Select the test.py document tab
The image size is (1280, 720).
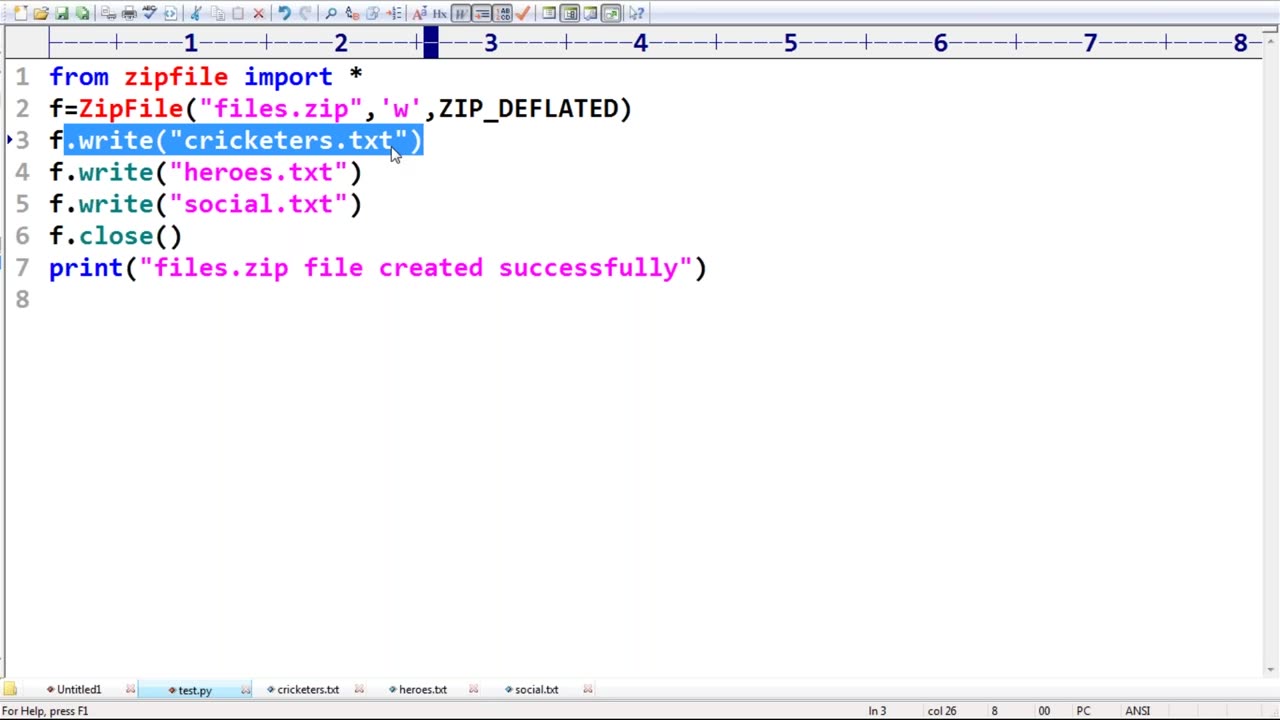click(195, 690)
